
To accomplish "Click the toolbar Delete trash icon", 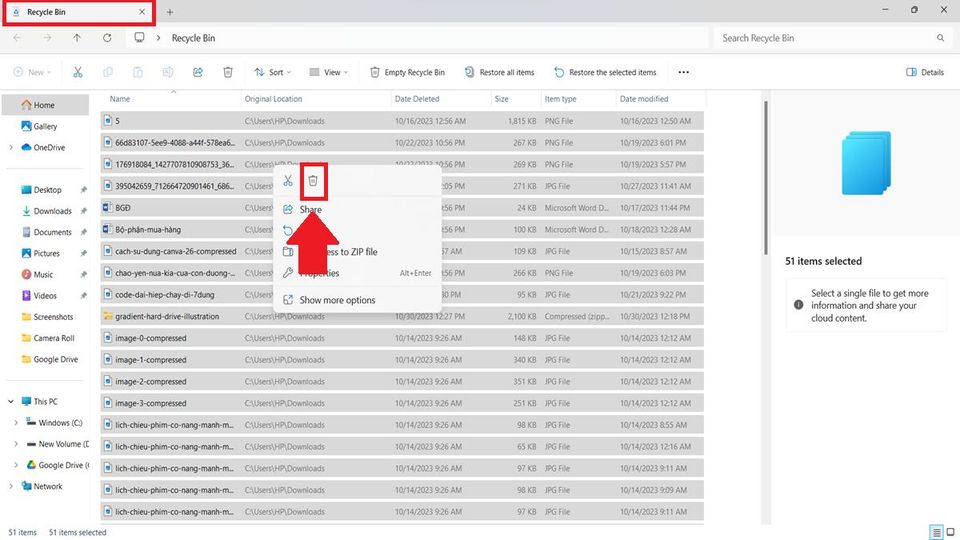I will [228, 72].
